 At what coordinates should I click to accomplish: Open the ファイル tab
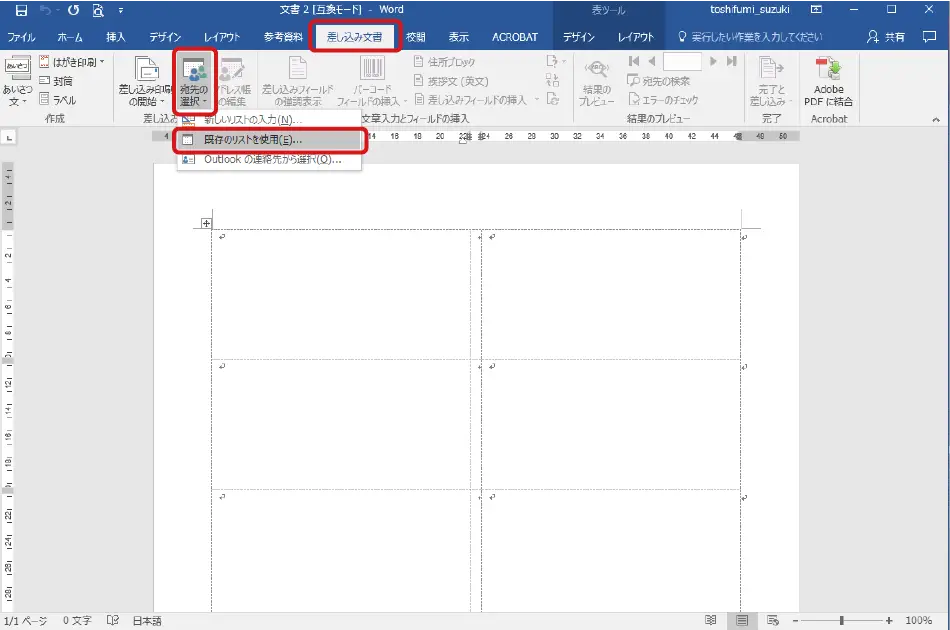tap(21, 37)
